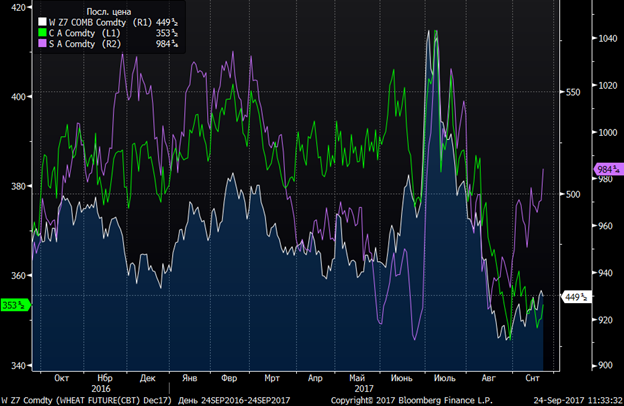Click the Фев month label on axis
Viewport: 624px width, 406px height.
229,378
